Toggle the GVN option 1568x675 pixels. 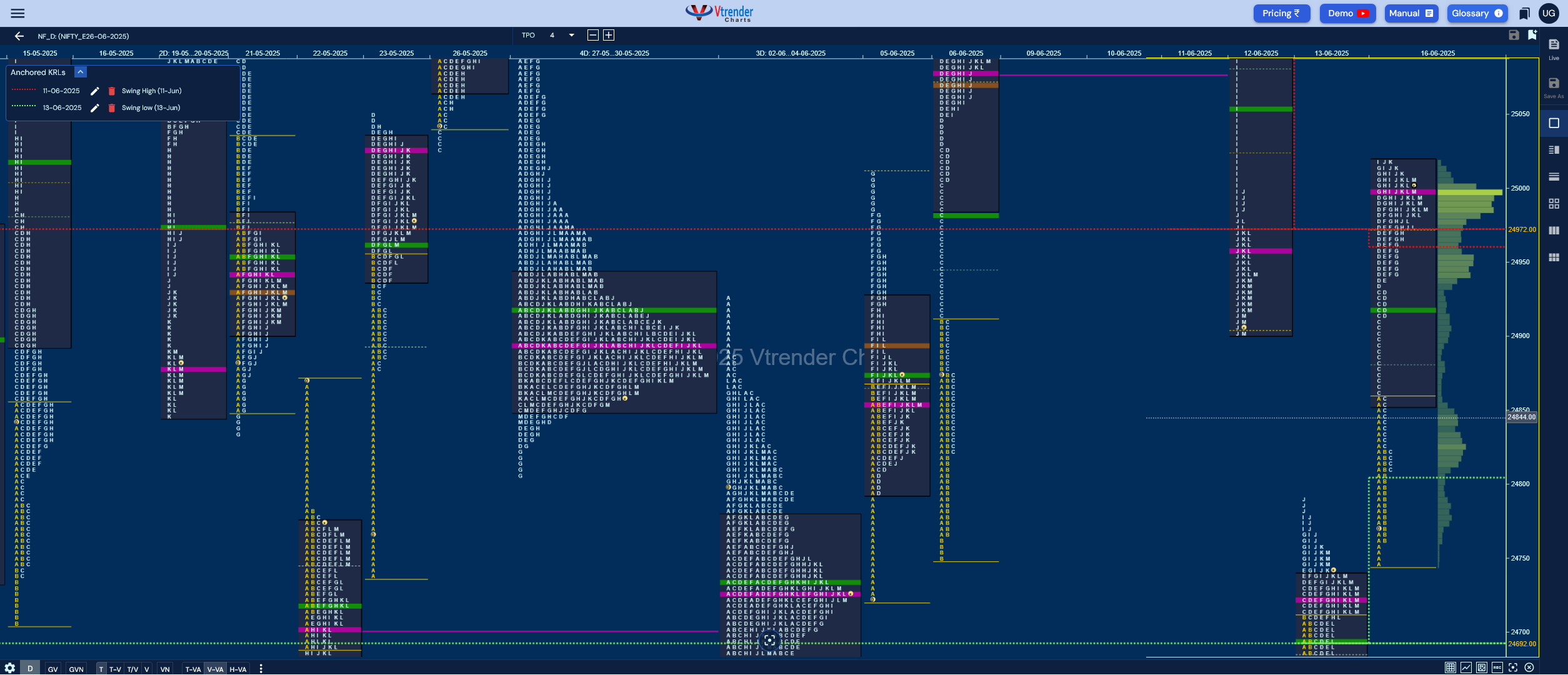[x=76, y=669]
